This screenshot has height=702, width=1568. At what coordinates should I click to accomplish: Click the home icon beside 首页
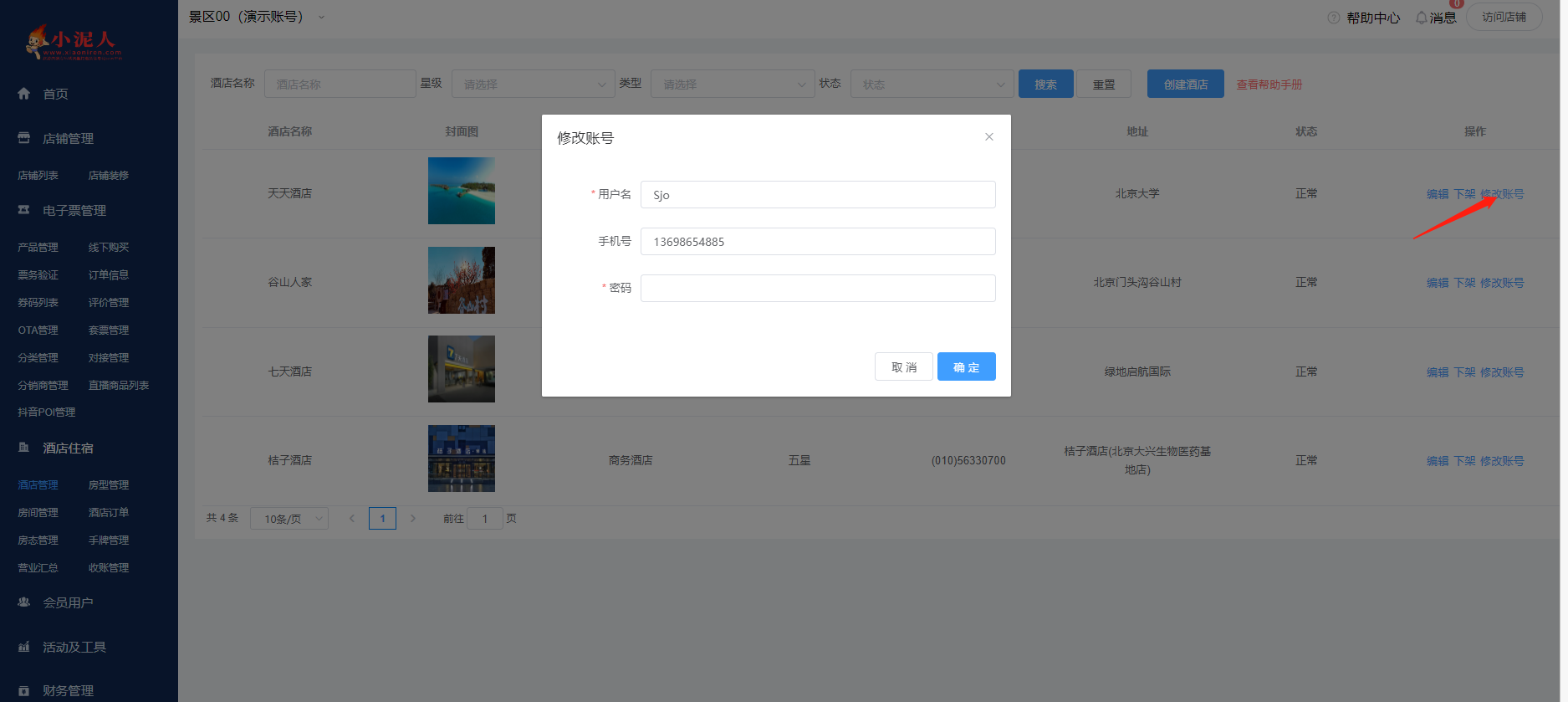(x=24, y=94)
